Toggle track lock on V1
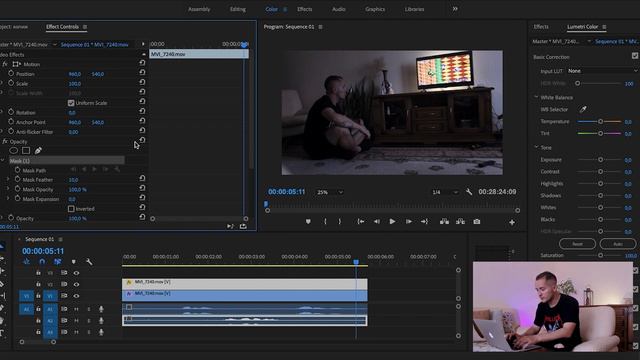 (x=38, y=296)
